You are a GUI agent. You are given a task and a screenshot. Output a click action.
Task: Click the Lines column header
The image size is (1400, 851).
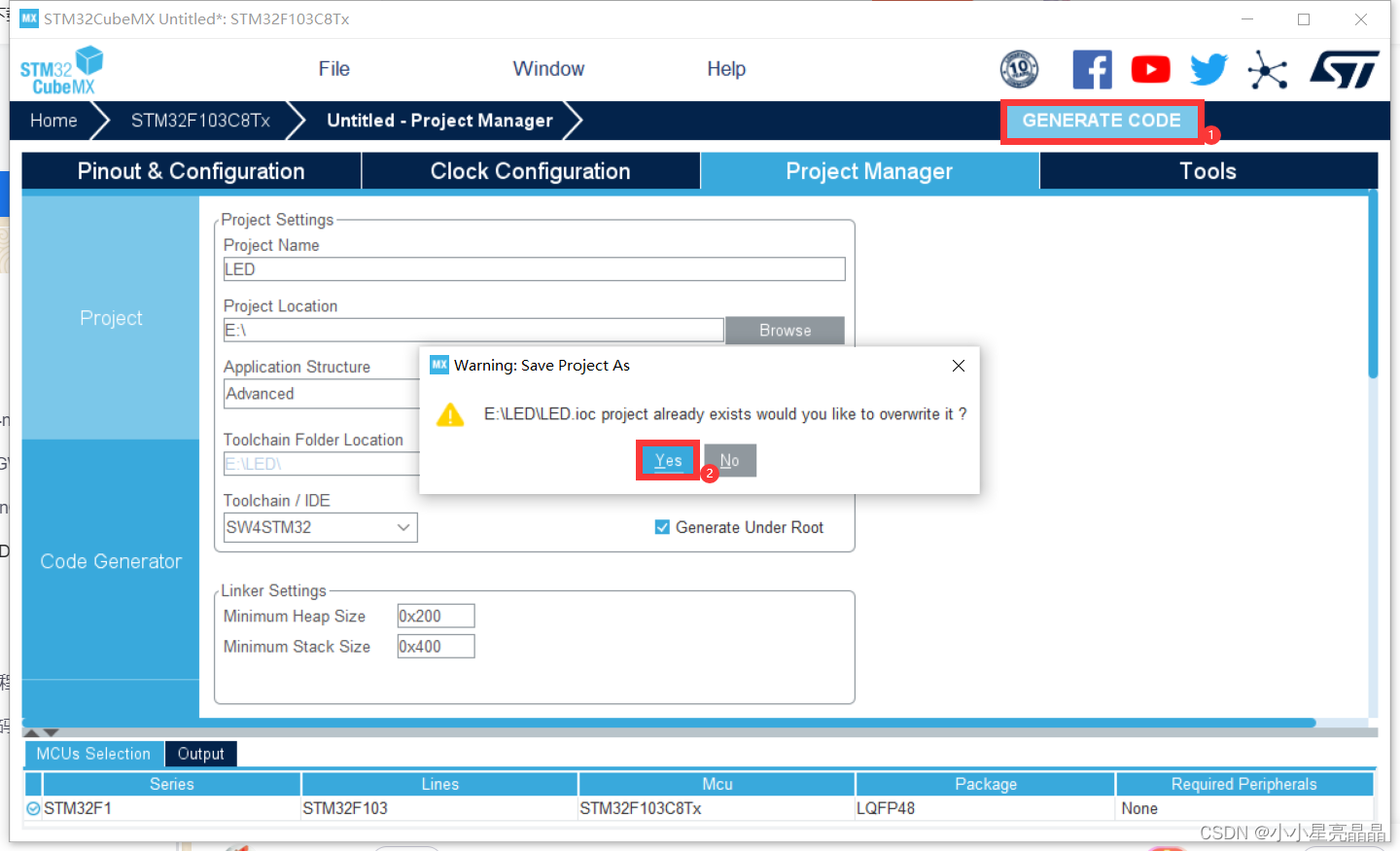[439, 784]
